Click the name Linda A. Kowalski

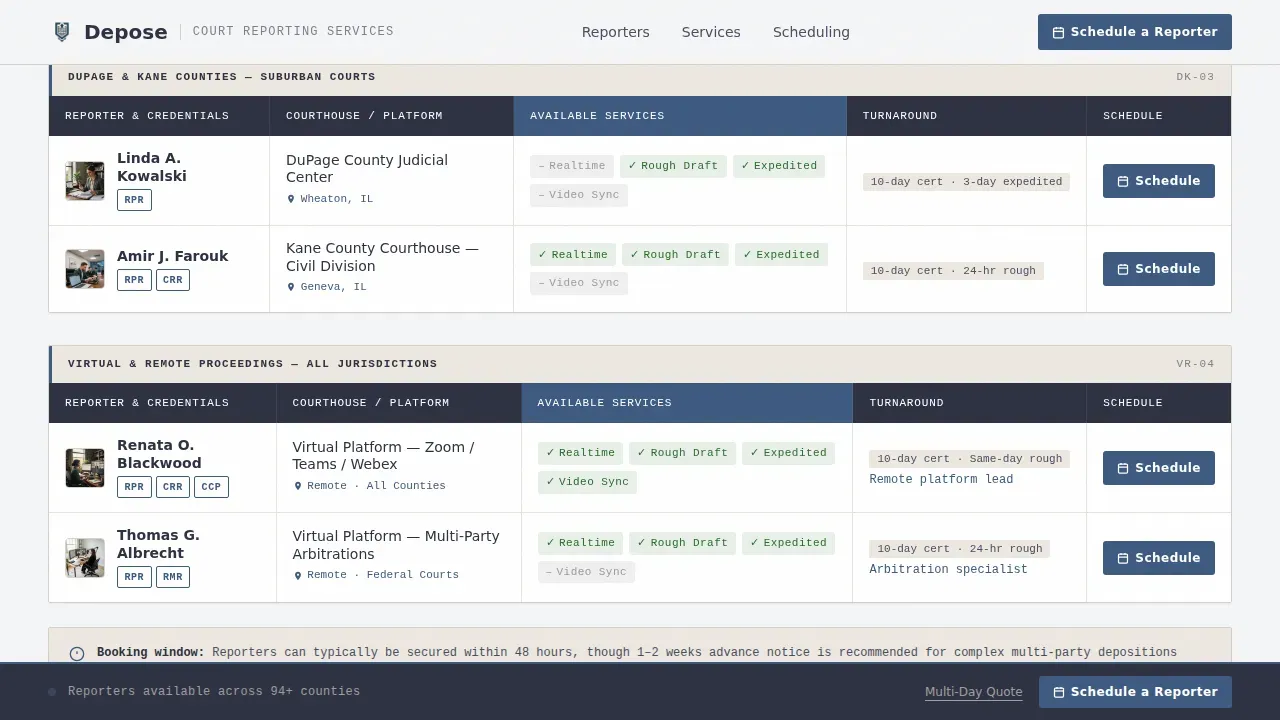pyautogui.click(x=152, y=167)
